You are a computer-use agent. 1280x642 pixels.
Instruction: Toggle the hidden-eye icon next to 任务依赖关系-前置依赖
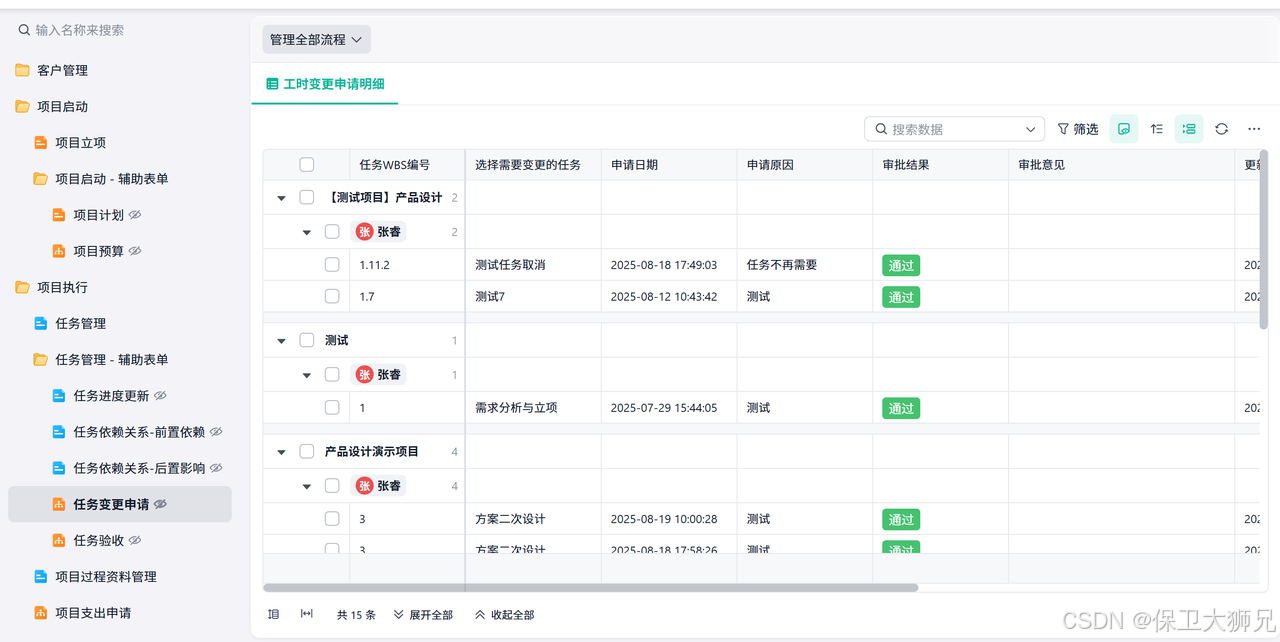click(216, 432)
